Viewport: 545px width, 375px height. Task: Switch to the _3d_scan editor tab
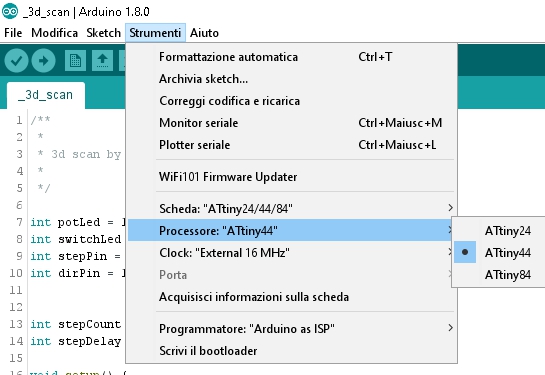46,95
